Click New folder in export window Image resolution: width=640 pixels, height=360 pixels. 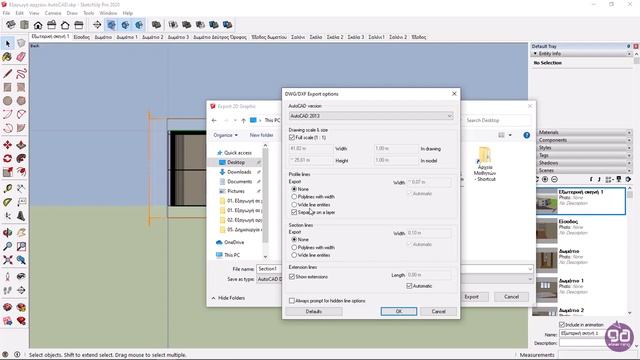pyautogui.click(x=261, y=135)
